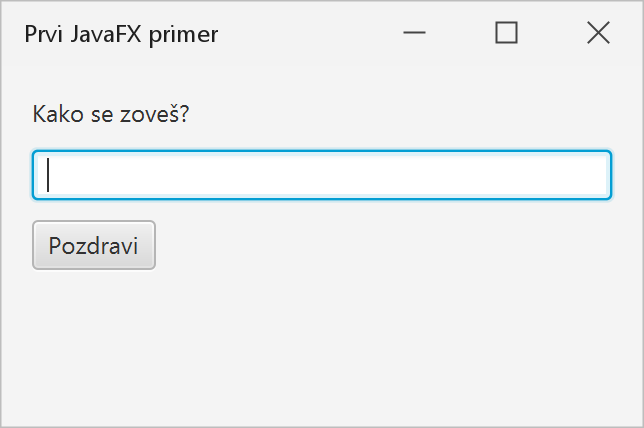The width and height of the screenshot is (644, 428).
Task: Minimize the Prvi JavaFX primer window
Action: pos(414,33)
